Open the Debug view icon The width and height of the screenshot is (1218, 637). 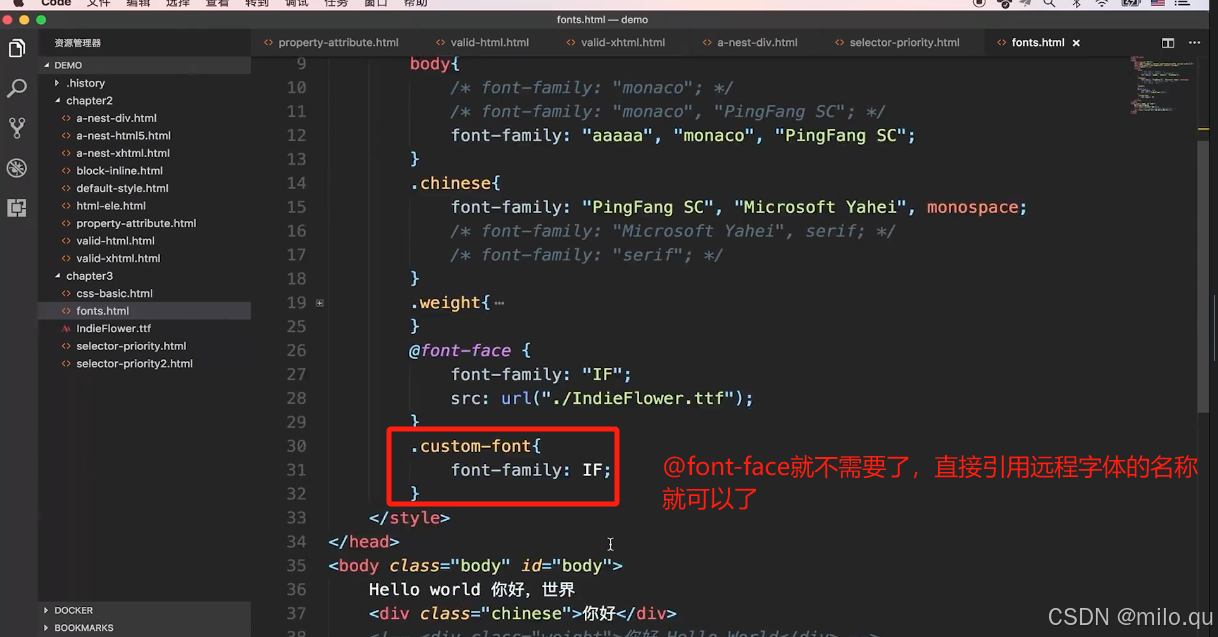tap(17, 168)
